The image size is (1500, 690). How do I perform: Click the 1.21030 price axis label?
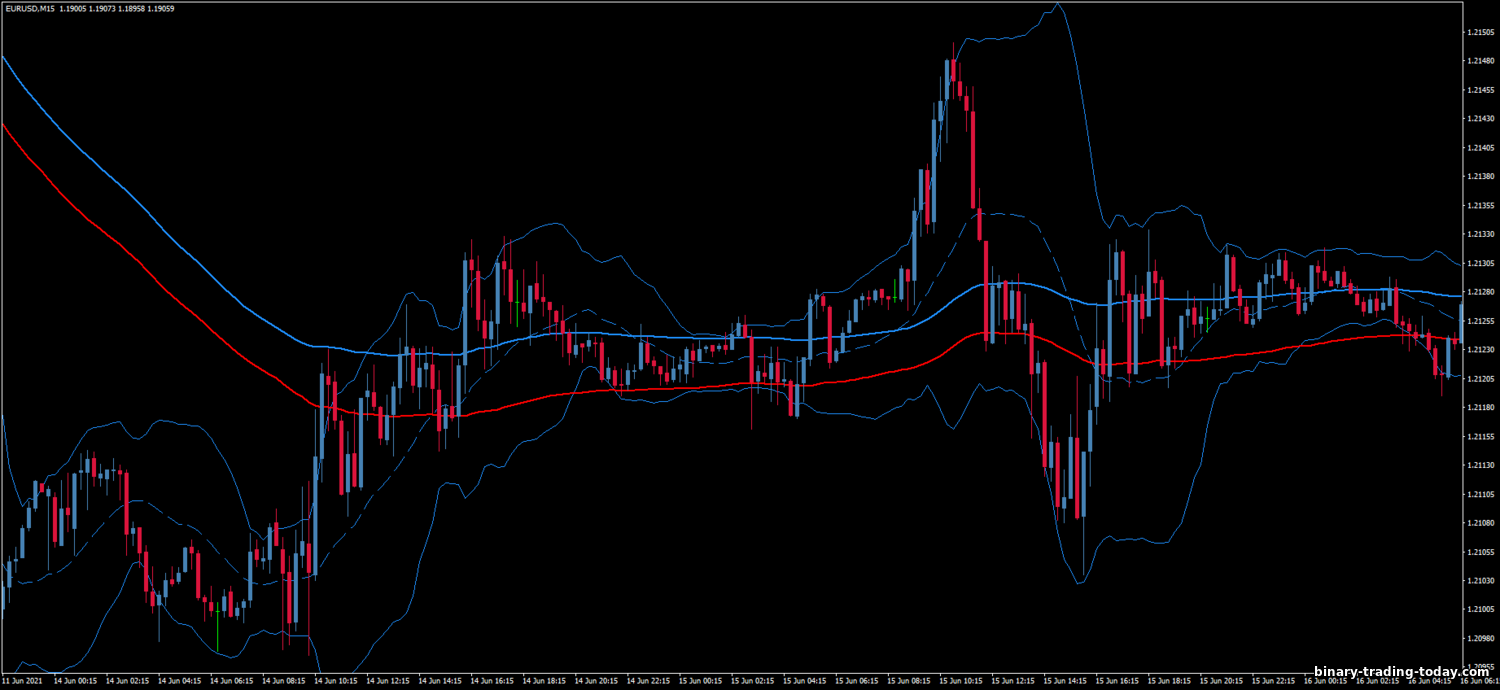pos(1480,581)
